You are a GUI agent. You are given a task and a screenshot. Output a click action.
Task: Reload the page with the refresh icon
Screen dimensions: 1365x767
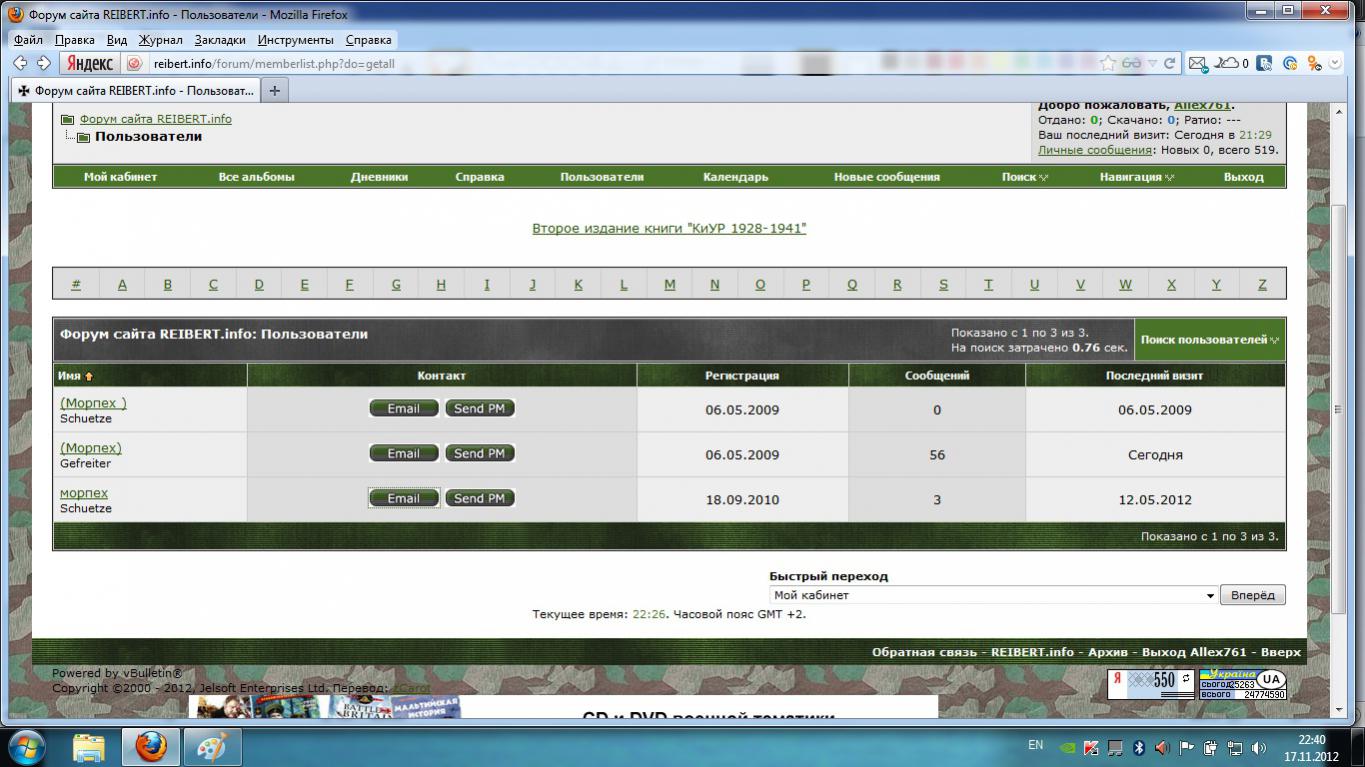(1168, 63)
